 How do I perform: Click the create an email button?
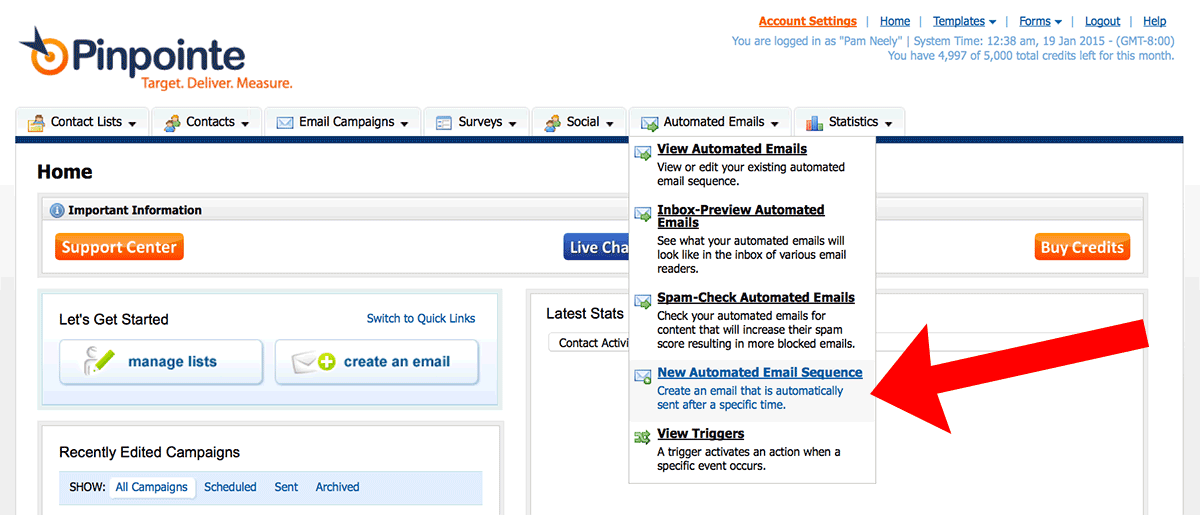(377, 362)
